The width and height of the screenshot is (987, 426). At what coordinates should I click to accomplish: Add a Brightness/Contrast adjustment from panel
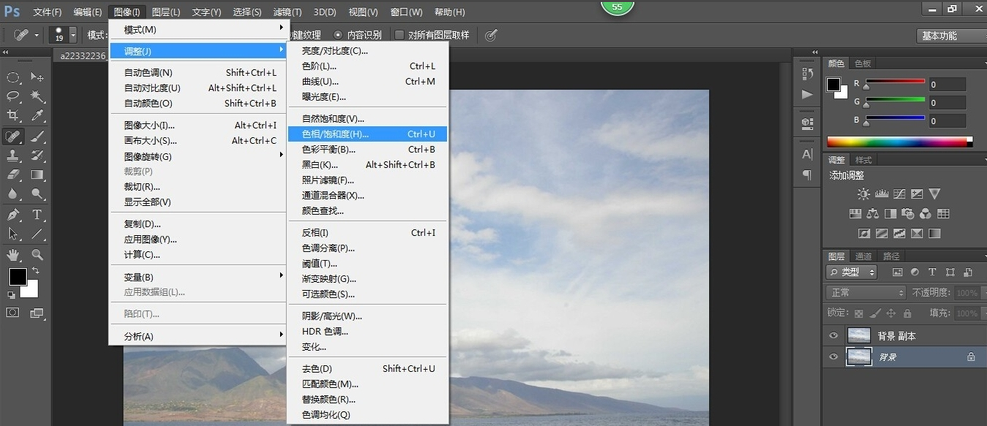pos(864,194)
